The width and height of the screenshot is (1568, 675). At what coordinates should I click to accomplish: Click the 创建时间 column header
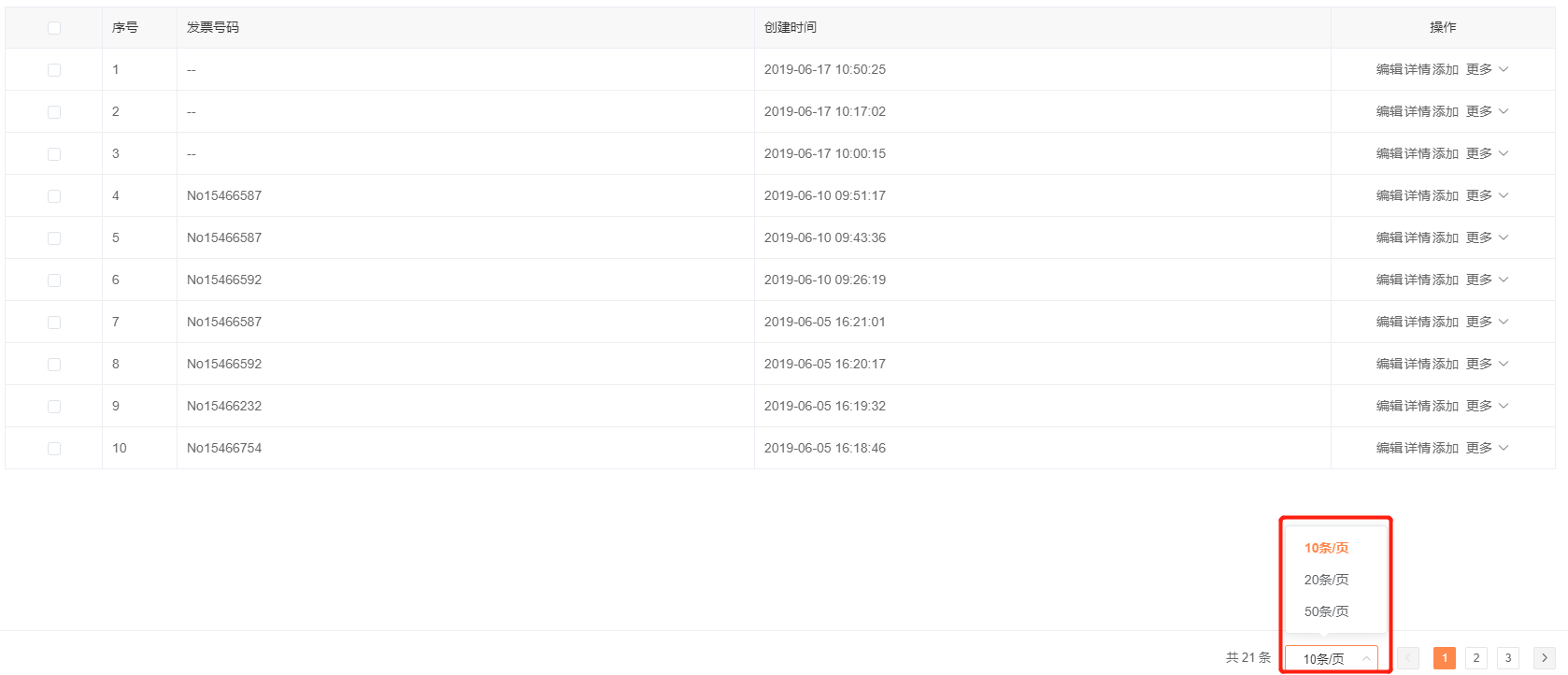[x=791, y=27]
